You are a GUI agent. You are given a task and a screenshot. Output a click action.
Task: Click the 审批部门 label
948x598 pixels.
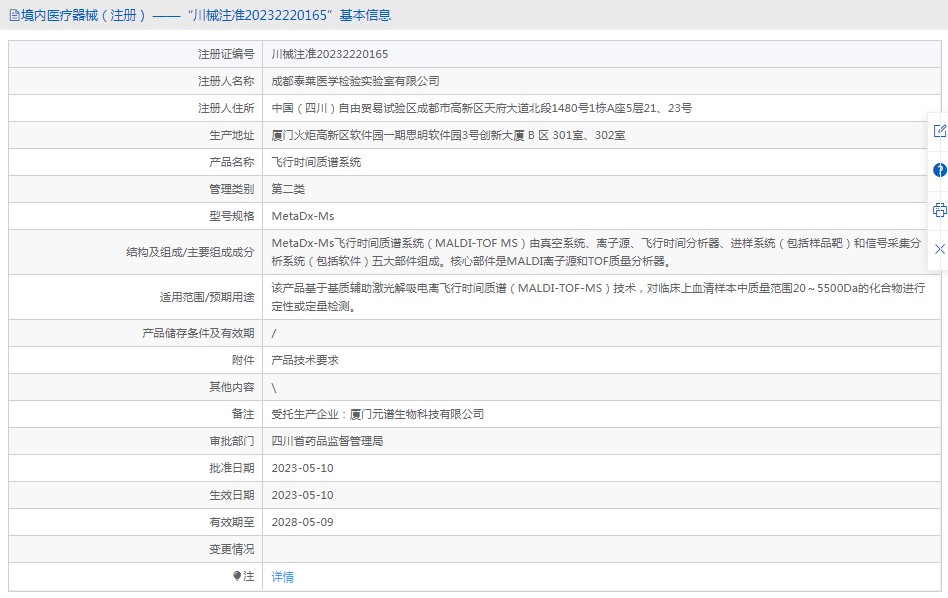[x=232, y=441]
